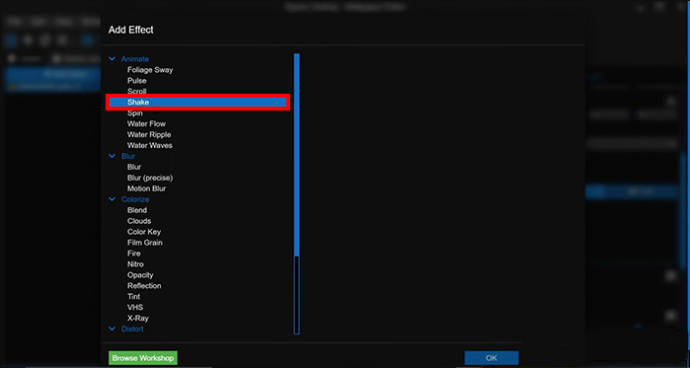
Task: Select the Color Key effect
Action: 144,232
